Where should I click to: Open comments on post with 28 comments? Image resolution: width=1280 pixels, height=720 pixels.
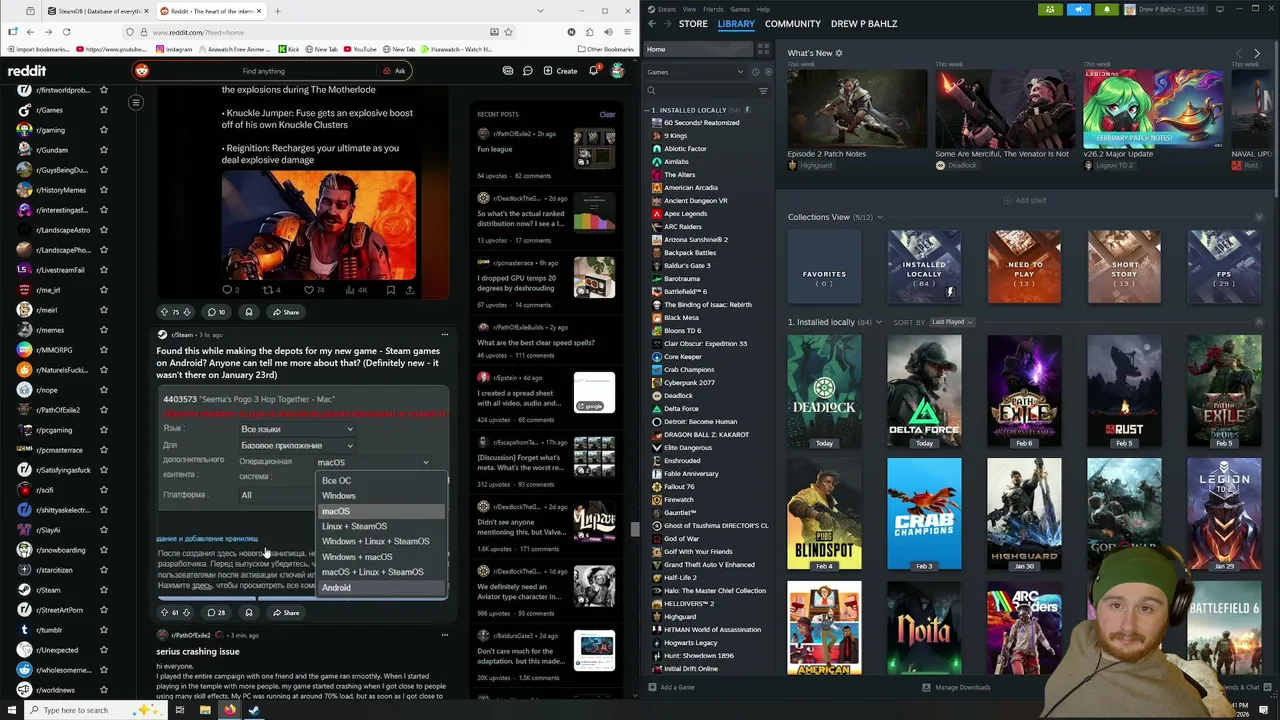click(216, 612)
